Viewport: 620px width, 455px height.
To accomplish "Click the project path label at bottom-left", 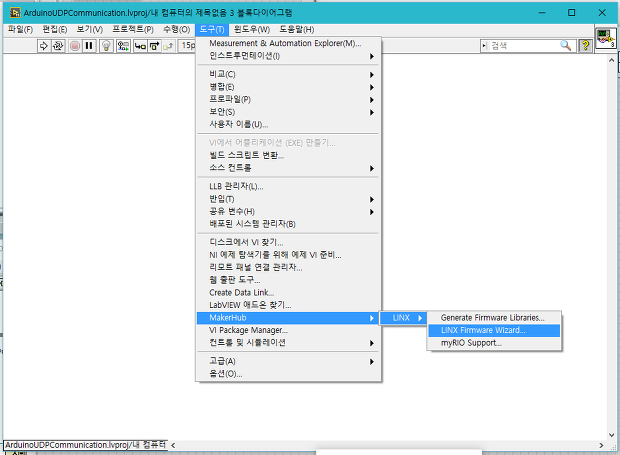I will pos(85,445).
